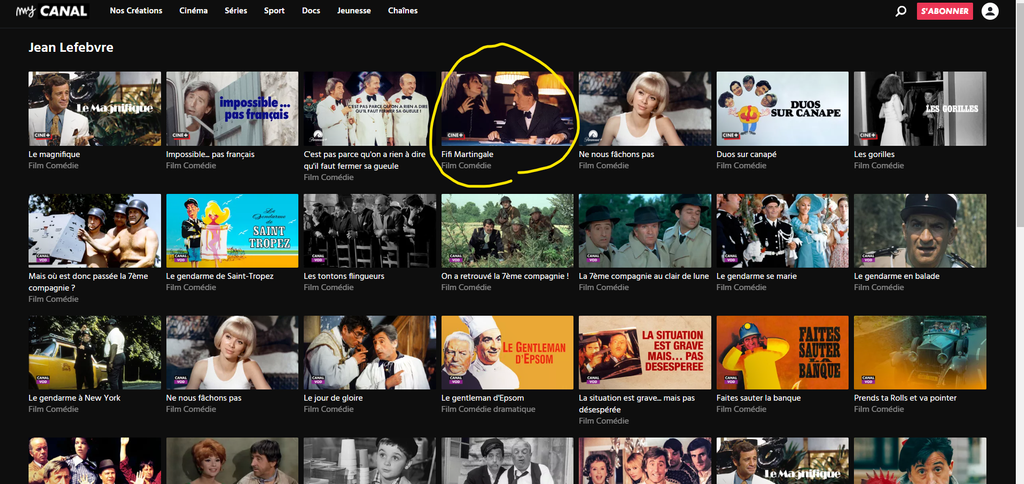This screenshot has height=484, width=1024.
Task: Open Le gendarme se marie thumbnail
Action: click(782, 231)
